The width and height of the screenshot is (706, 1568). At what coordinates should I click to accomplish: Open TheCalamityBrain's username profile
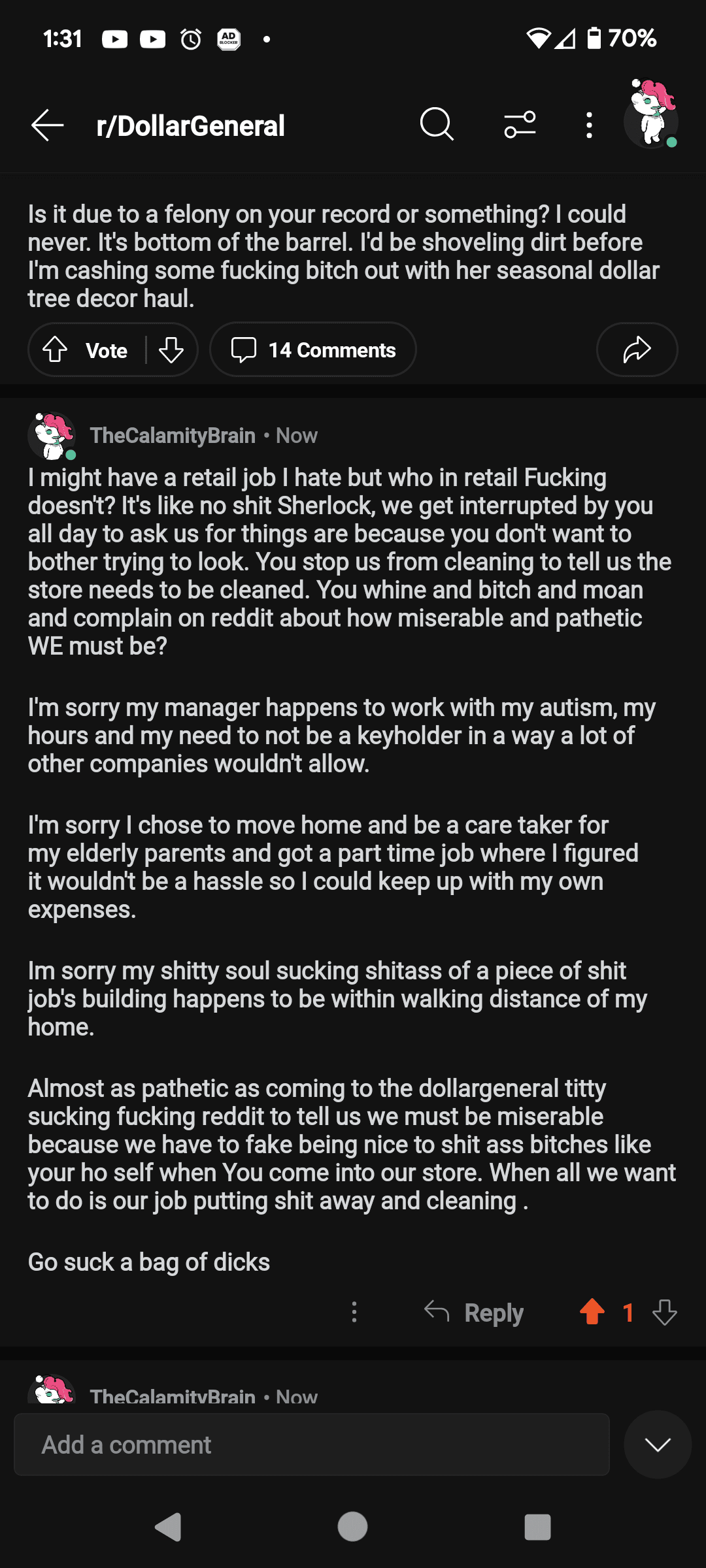coord(172,434)
